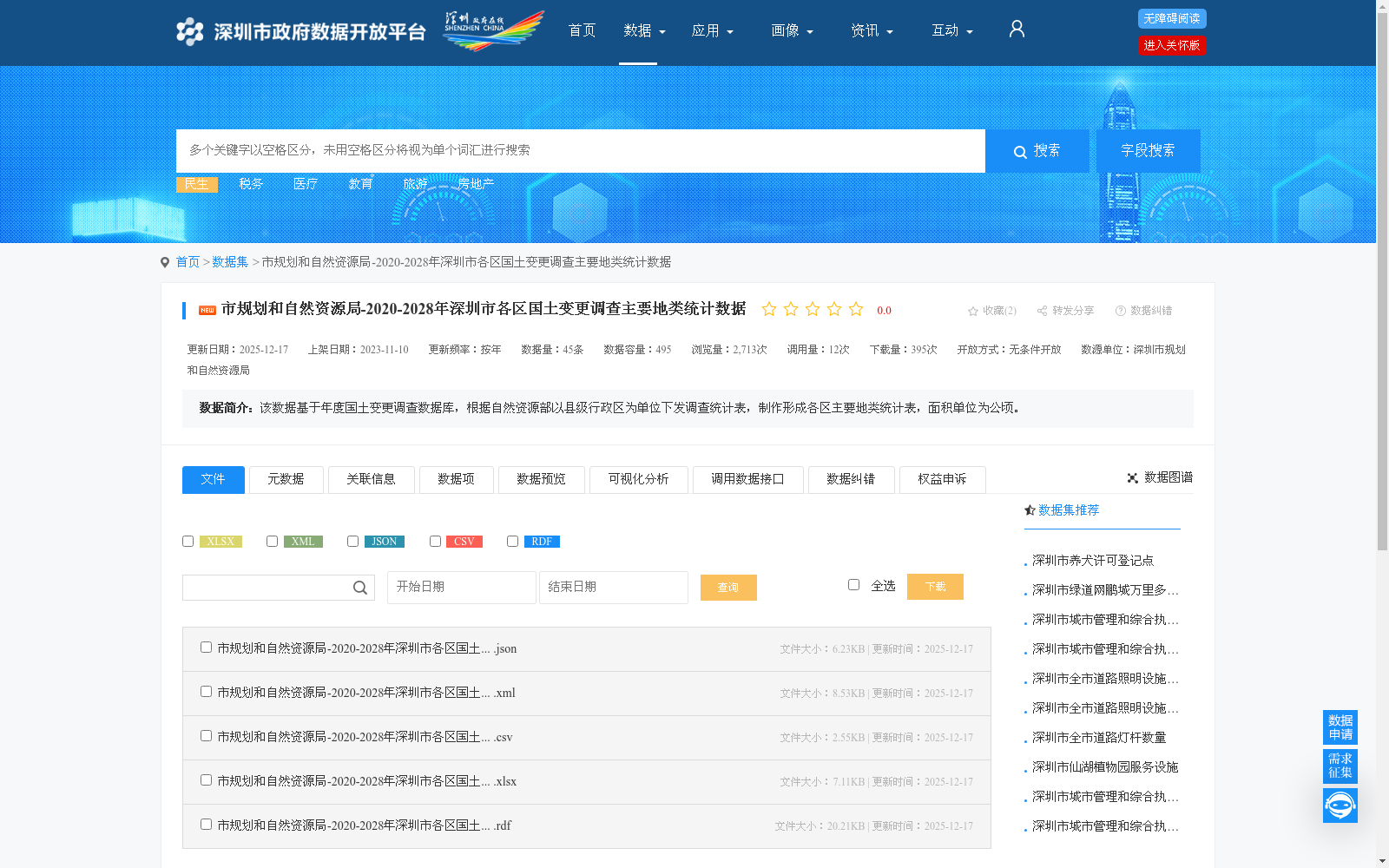The height and width of the screenshot is (868, 1389).
Task: Check the XLSX format filter checkbox
Action: 188,541
